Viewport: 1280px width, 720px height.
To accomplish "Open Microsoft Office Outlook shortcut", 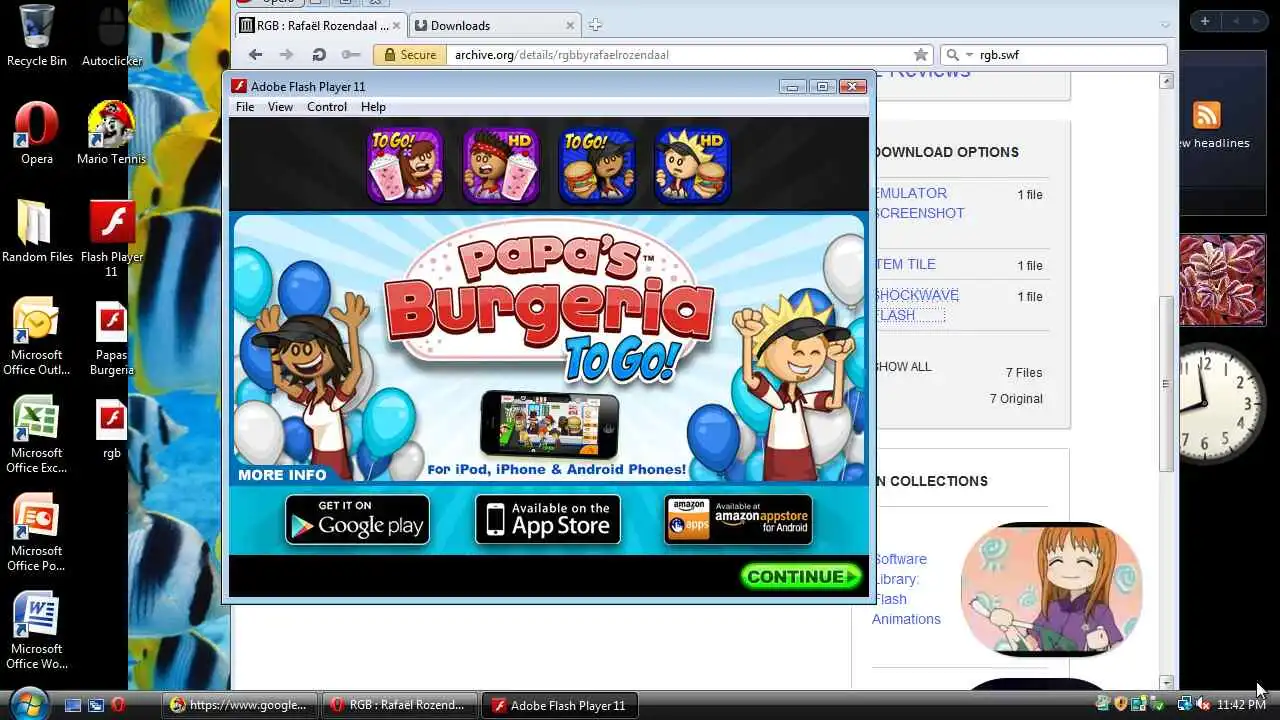I will (37, 336).
